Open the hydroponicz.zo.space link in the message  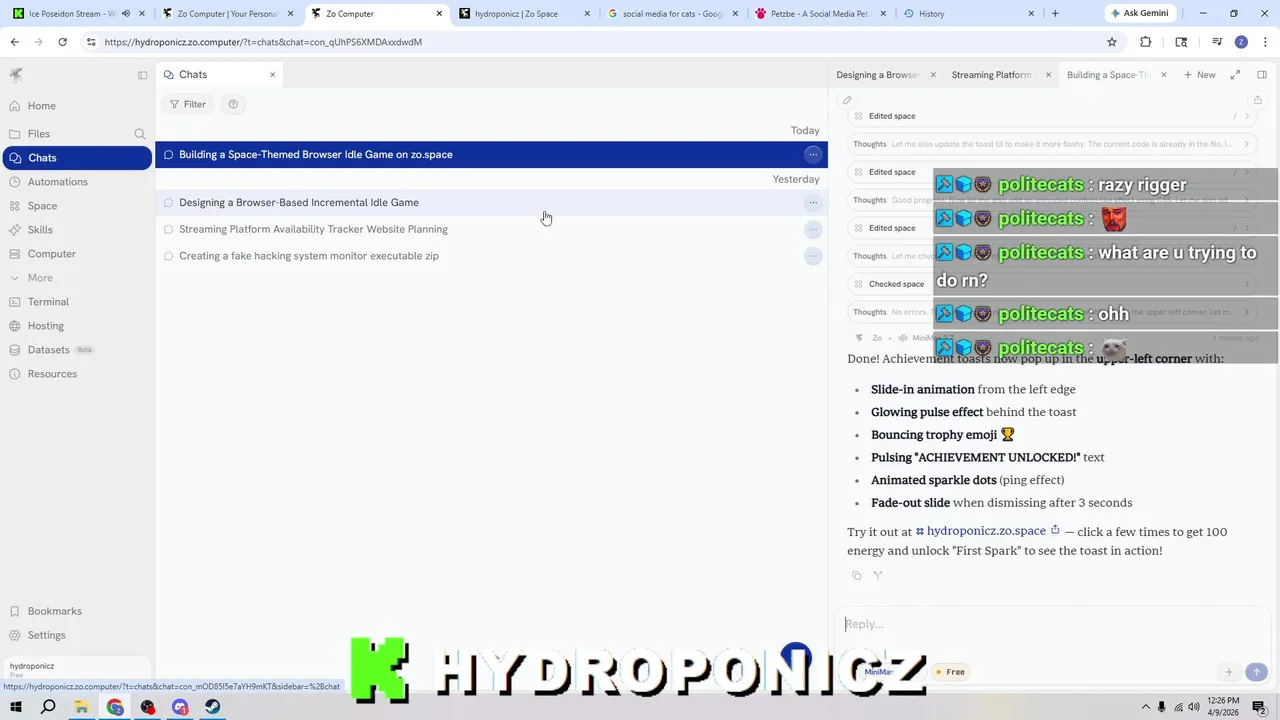(x=986, y=532)
